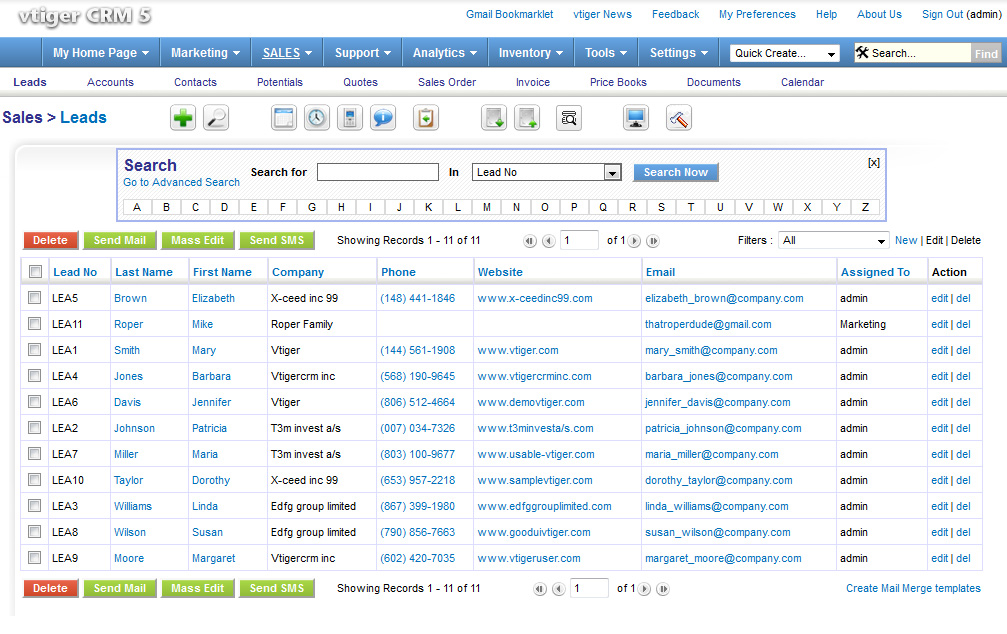This screenshot has height=634, width=1007.
Task: Click the magnifying glass Search in Leads icon
Action: tap(216, 118)
